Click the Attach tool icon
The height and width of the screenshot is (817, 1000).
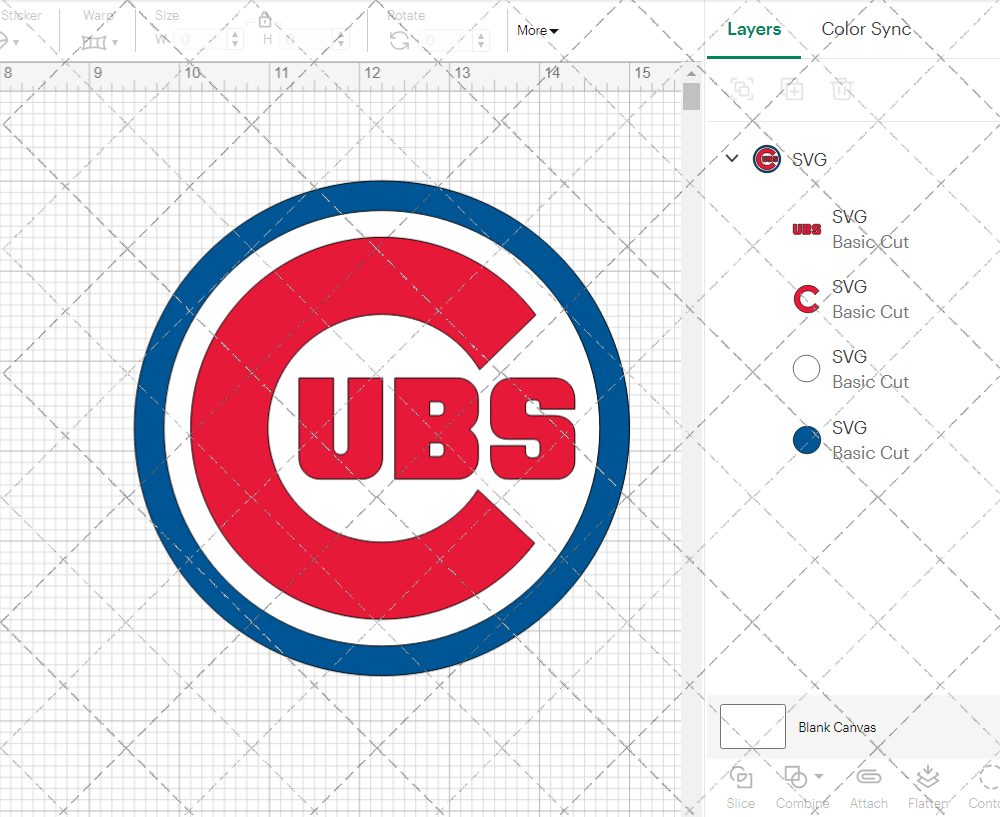coord(869,777)
